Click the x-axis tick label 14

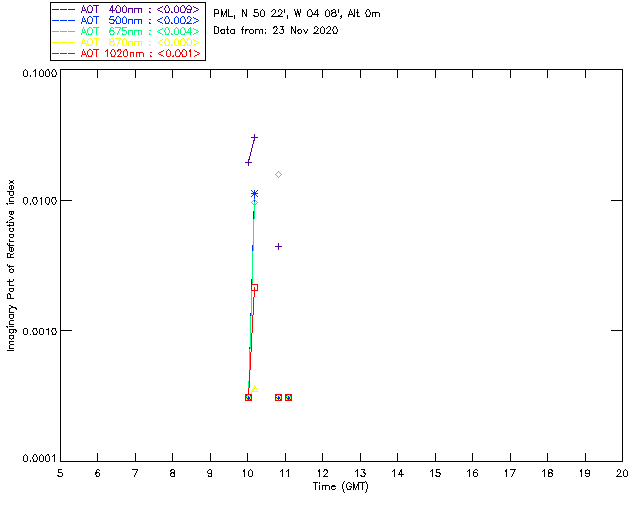(x=398, y=474)
